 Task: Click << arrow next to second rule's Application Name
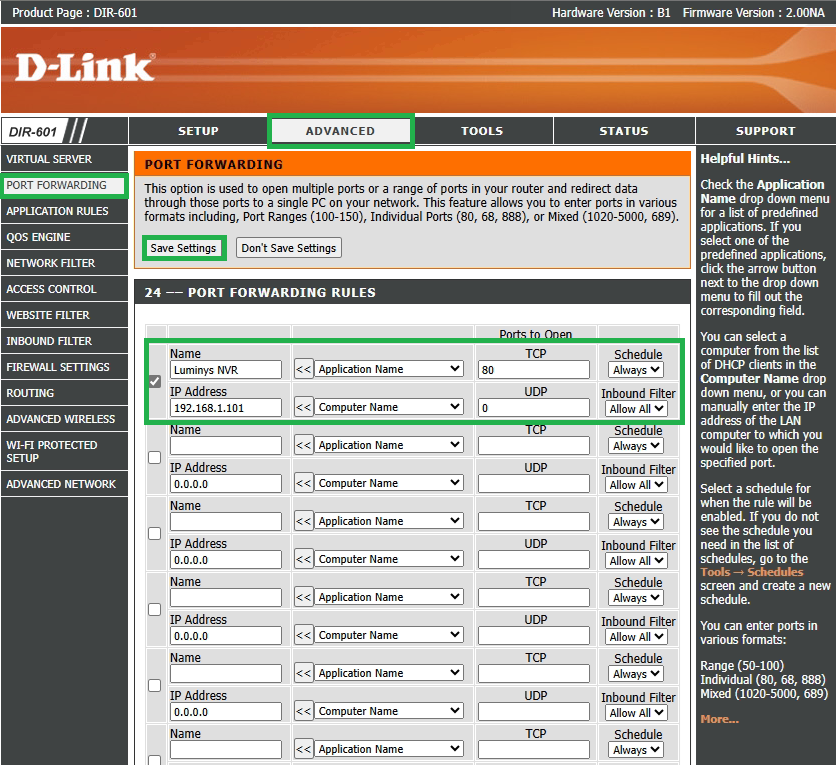[x=303, y=446]
